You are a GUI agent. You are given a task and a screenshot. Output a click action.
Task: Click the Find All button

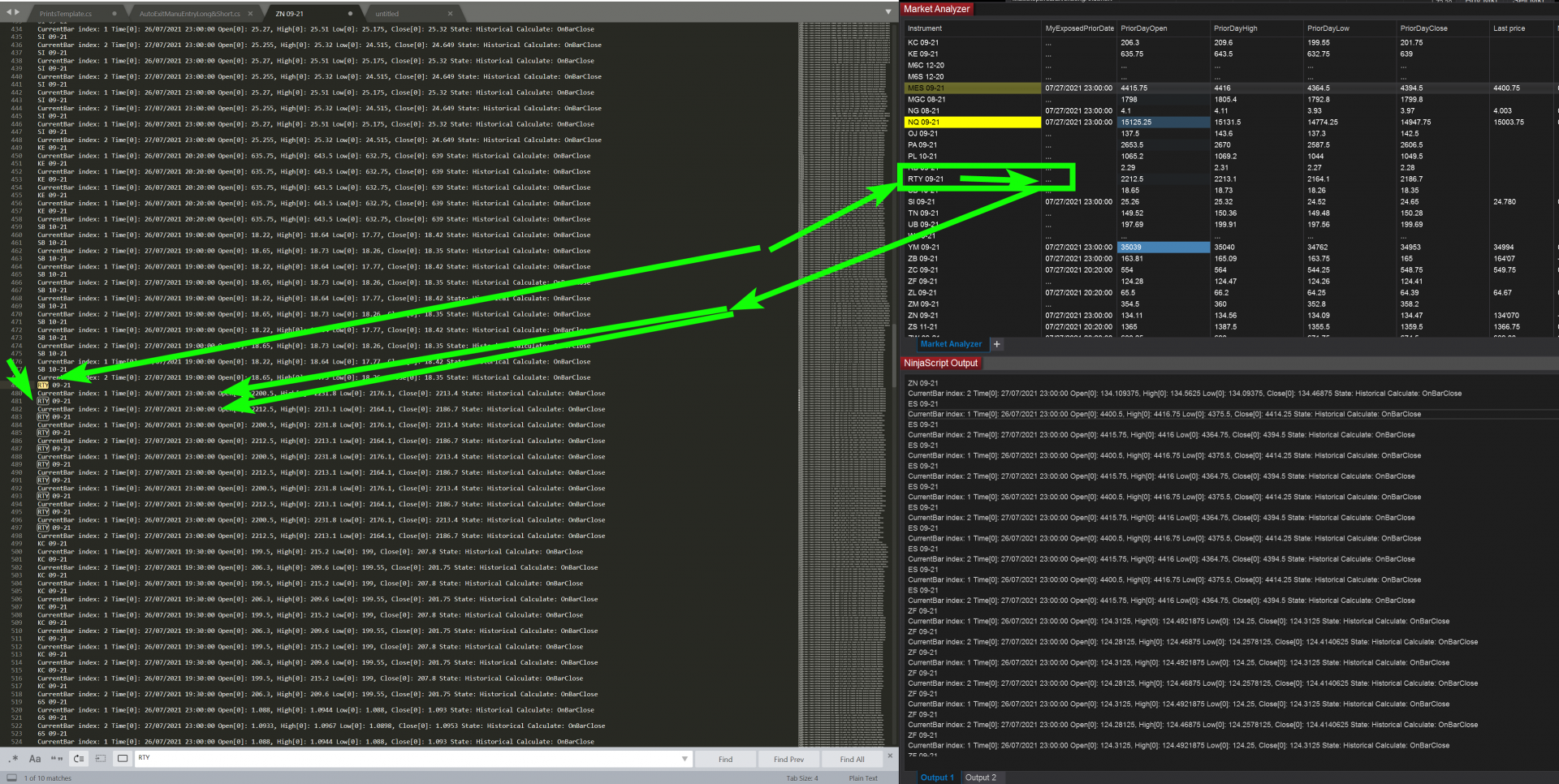[x=852, y=760]
